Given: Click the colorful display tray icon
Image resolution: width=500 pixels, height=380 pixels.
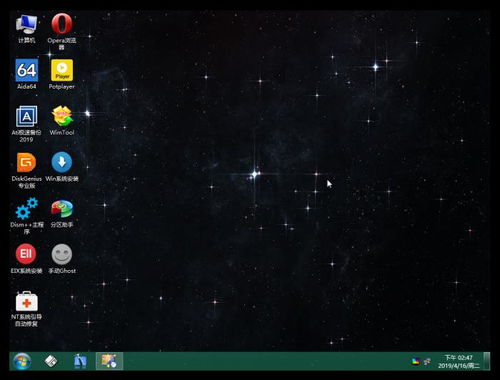Looking at the screenshot, I should coord(415,361).
